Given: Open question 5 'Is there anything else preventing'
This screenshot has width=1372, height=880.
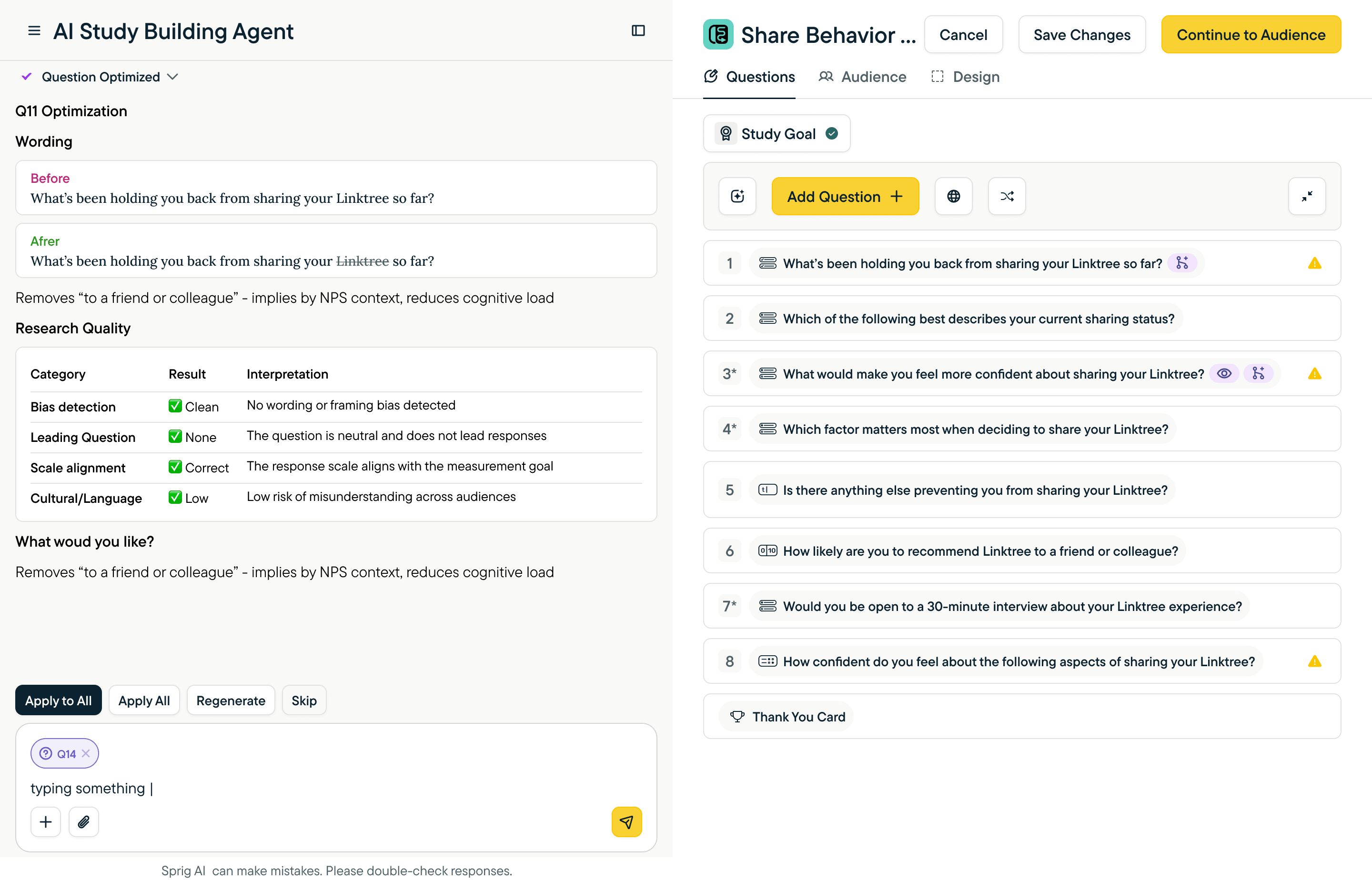Looking at the screenshot, I should point(1021,490).
